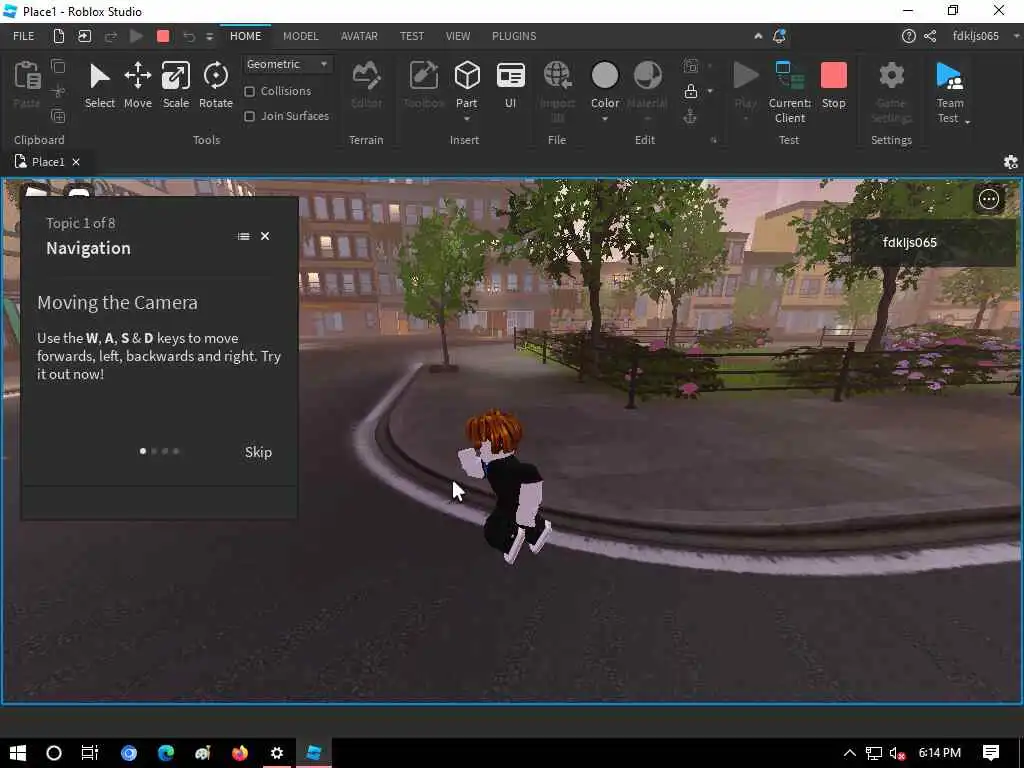
Task: Switch to the AVATAR tab
Action: [x=359, y=36]
